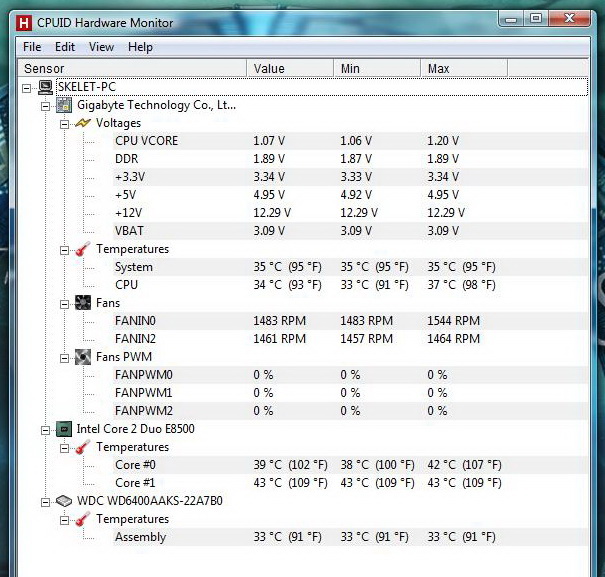
Task: Maximize the Hardware Monitor window
Action: pyautogui.click(x=536, y=19)
